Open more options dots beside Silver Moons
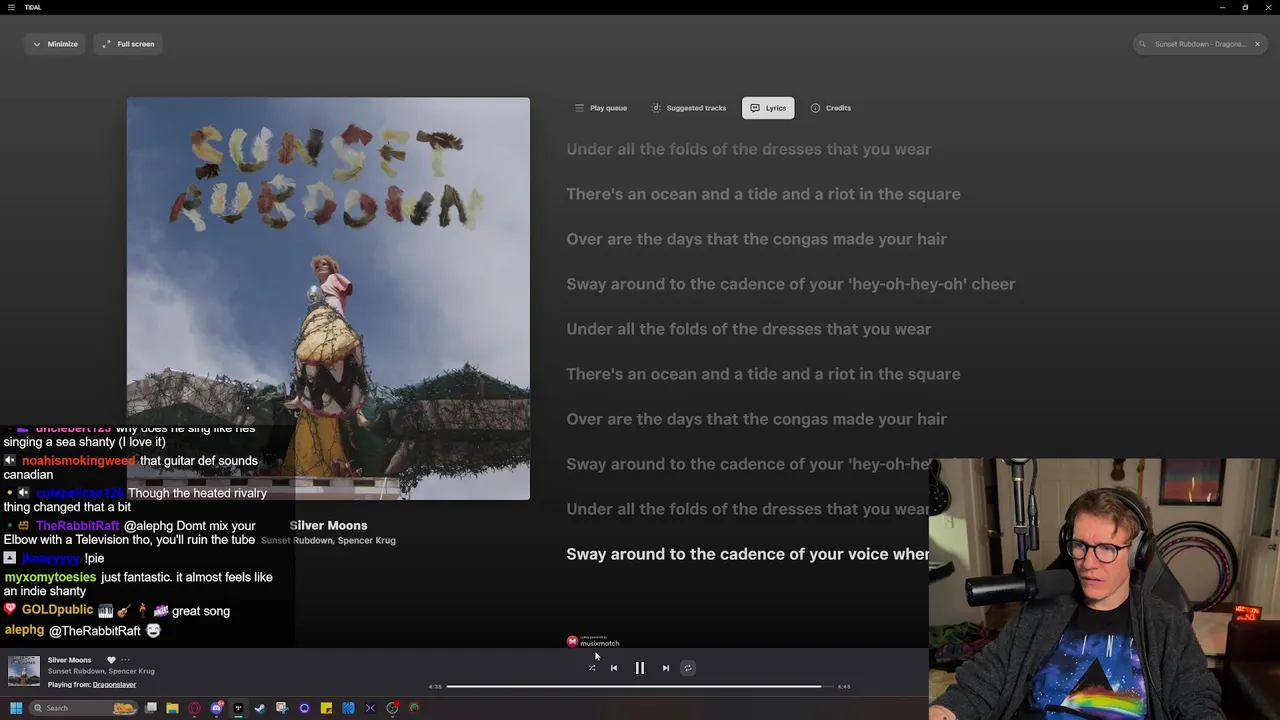The width and height of the screenshot is (1280, 720). (125, 660)
